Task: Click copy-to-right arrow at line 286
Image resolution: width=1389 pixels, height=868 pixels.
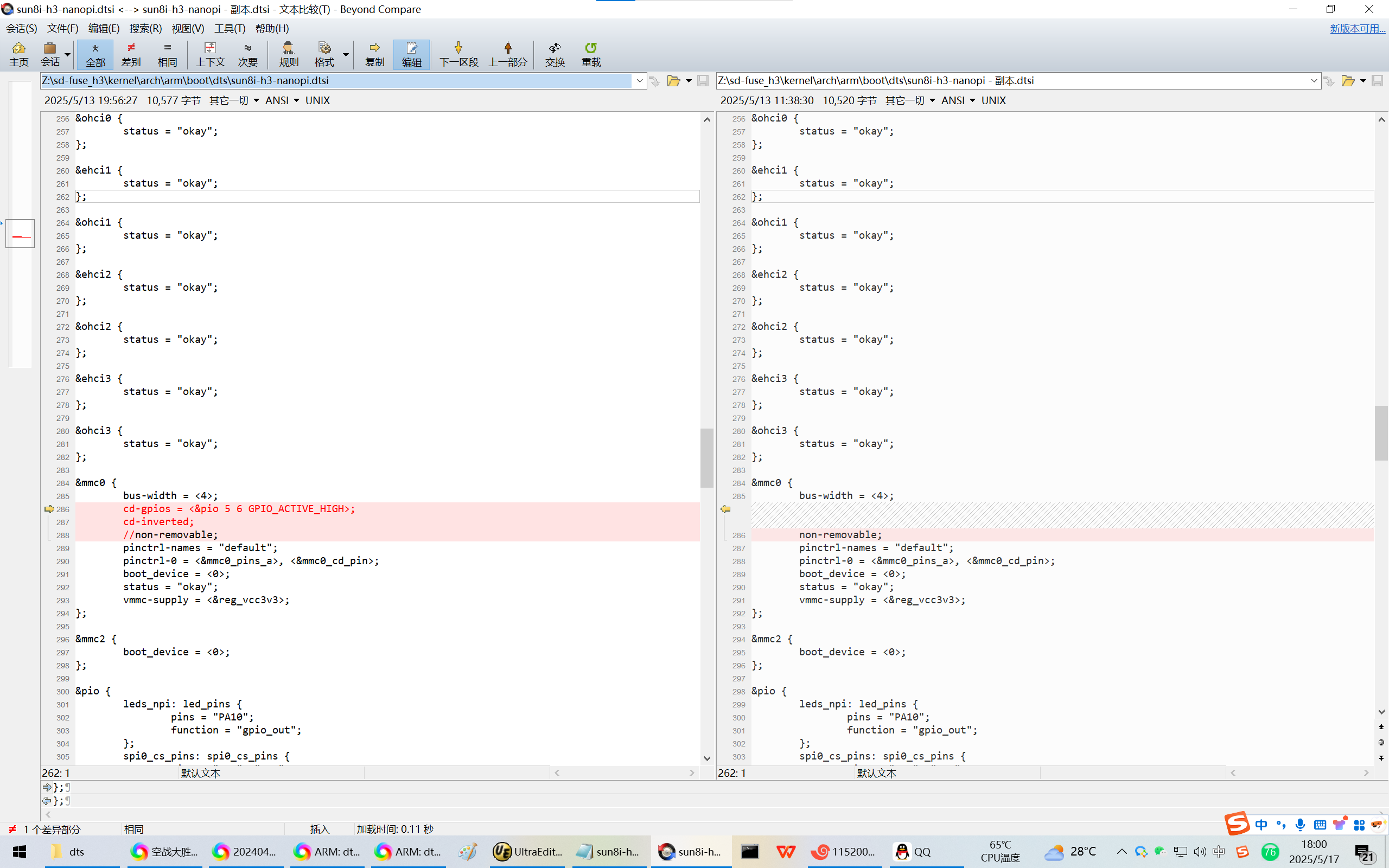Action: pos(49,509)
